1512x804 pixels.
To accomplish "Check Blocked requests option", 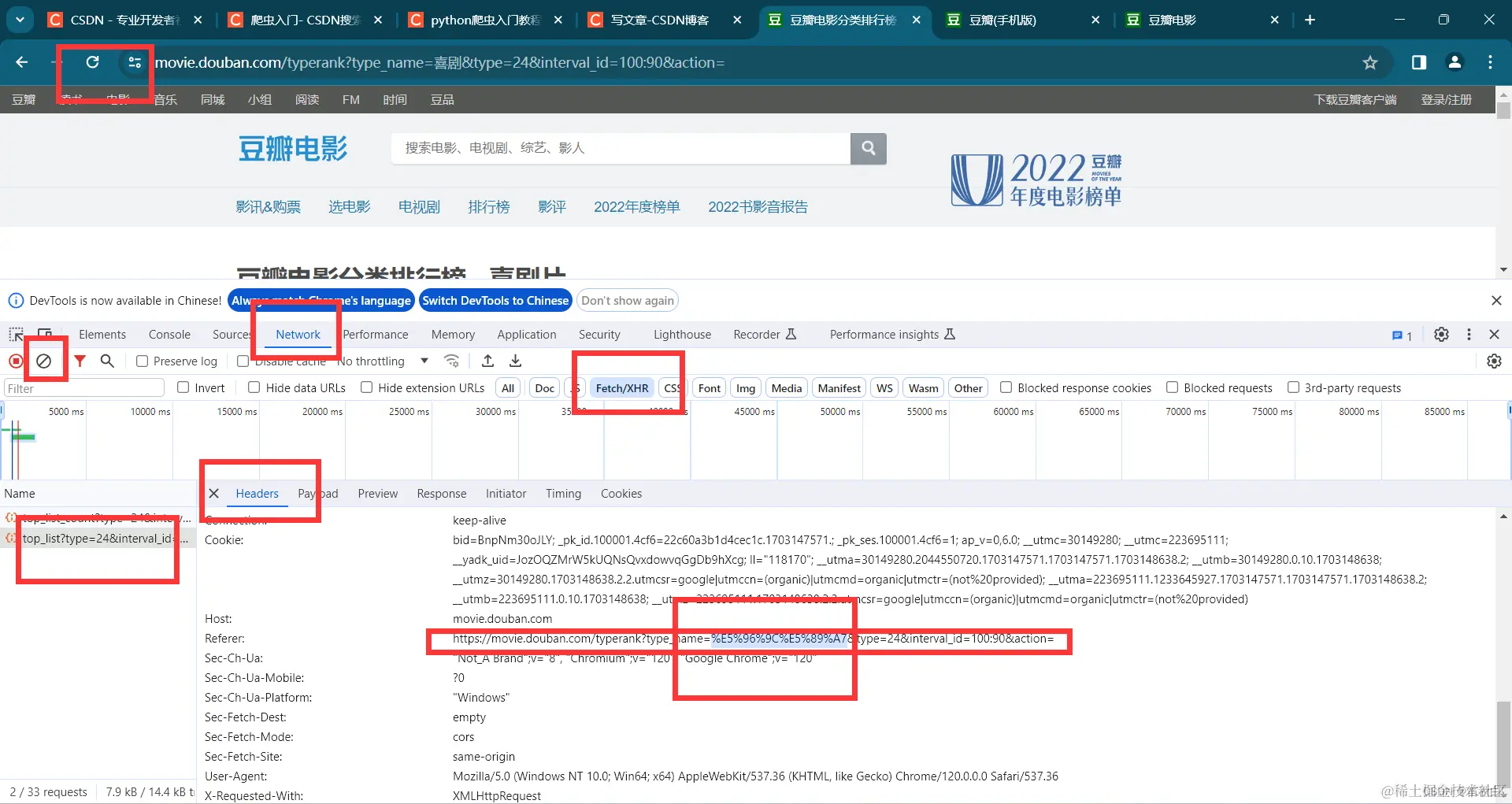I will tap(1172, 387).
